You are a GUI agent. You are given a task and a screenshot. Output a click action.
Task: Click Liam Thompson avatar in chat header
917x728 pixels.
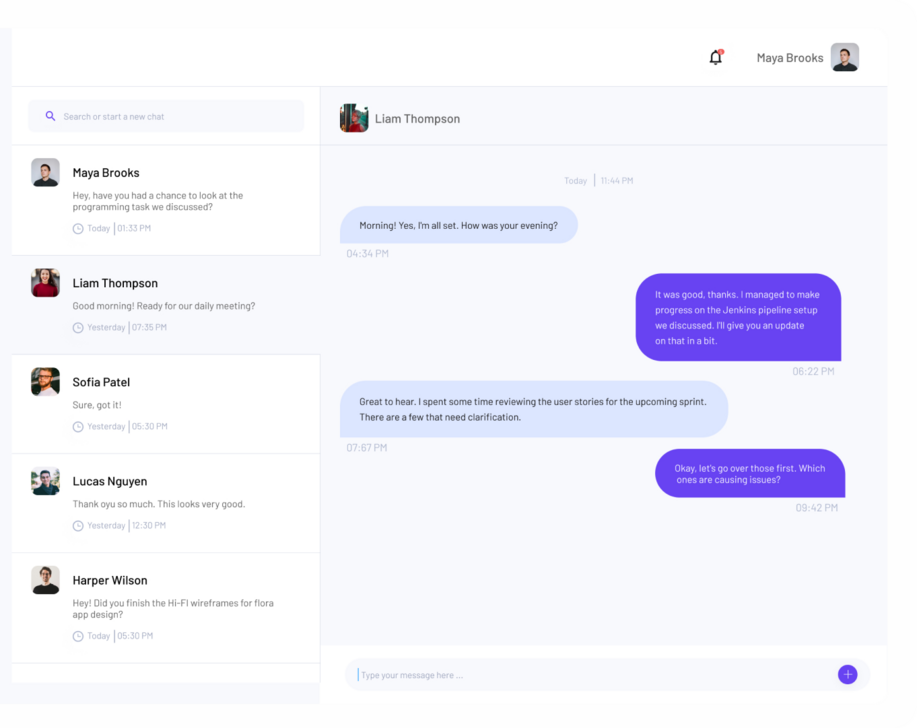(x=354, y=118)
